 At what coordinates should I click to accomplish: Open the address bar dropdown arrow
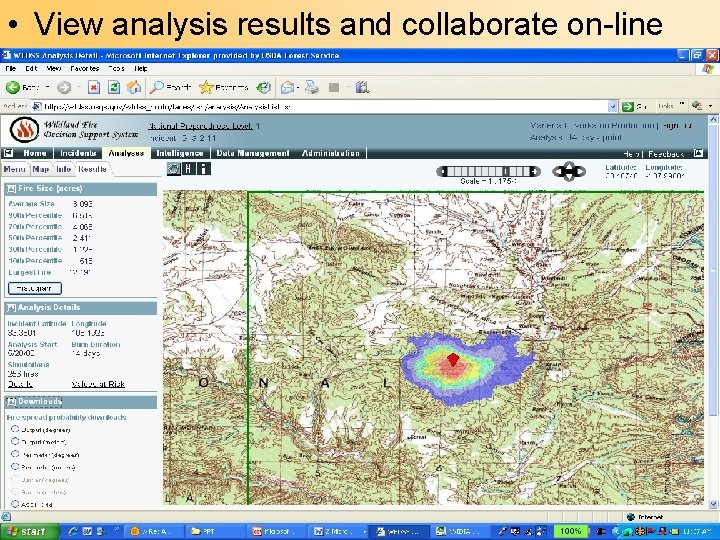[x=613, y=107]
